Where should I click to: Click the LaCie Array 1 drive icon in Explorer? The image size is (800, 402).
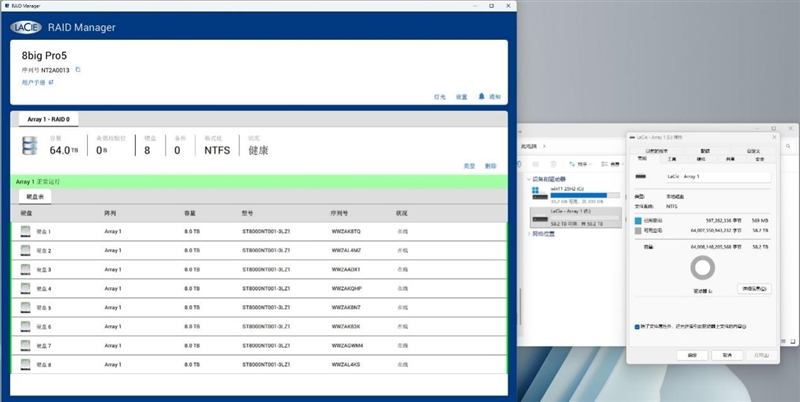(x=540, y=219)
